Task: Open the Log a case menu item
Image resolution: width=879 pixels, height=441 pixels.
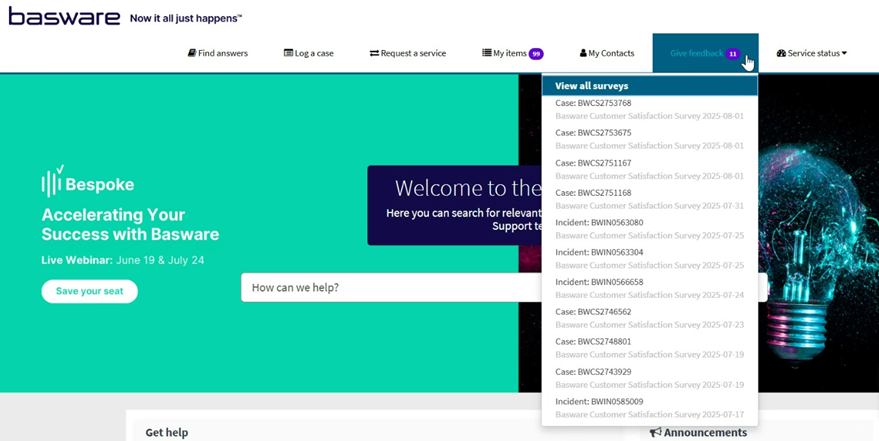Action: 308,53
